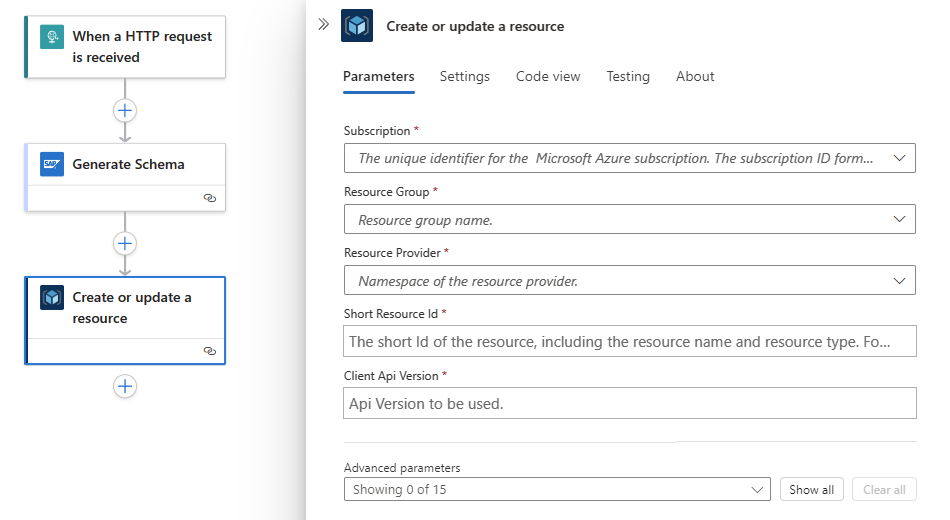Insert a step below Generate Schema
Viewport: 950px width, 520px height.
coord(125,243)
